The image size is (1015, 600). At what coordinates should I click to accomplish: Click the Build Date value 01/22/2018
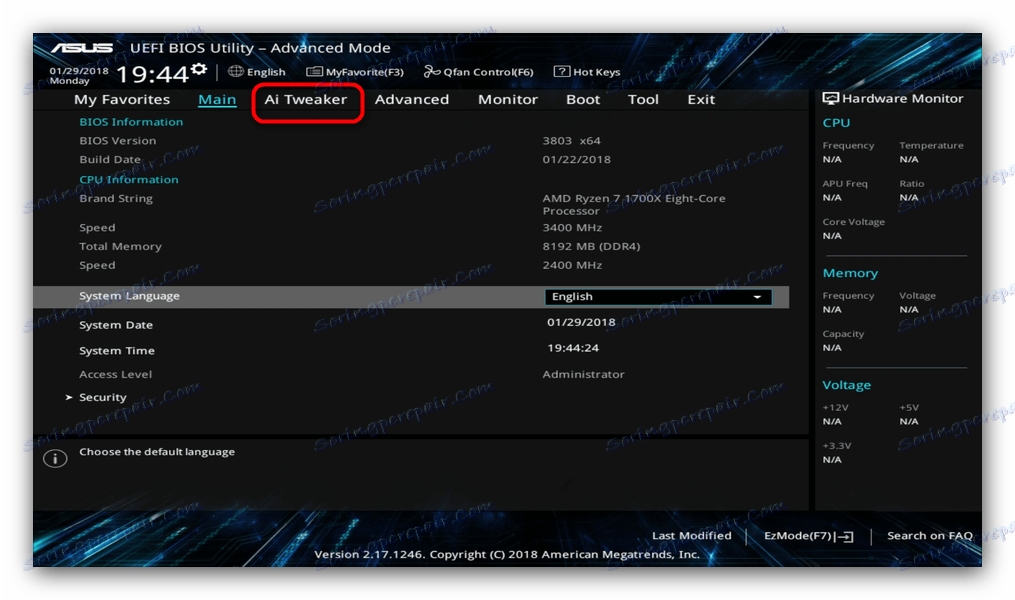(x=576, y=160)
